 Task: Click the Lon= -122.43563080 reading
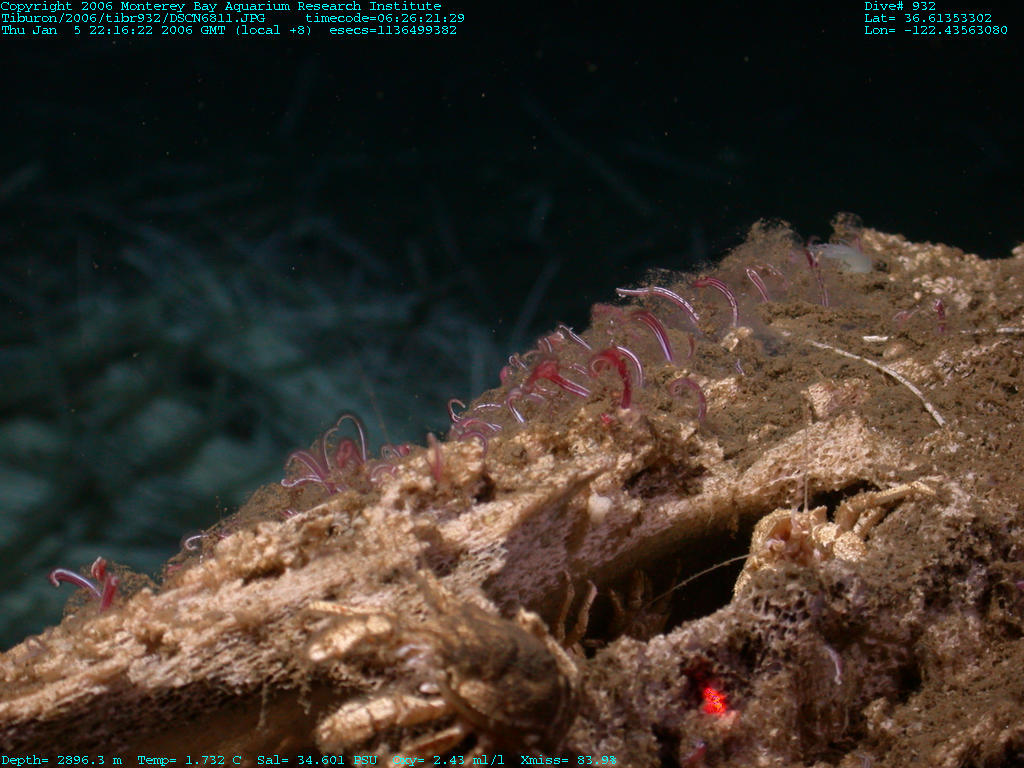click(x=936, y=30)
